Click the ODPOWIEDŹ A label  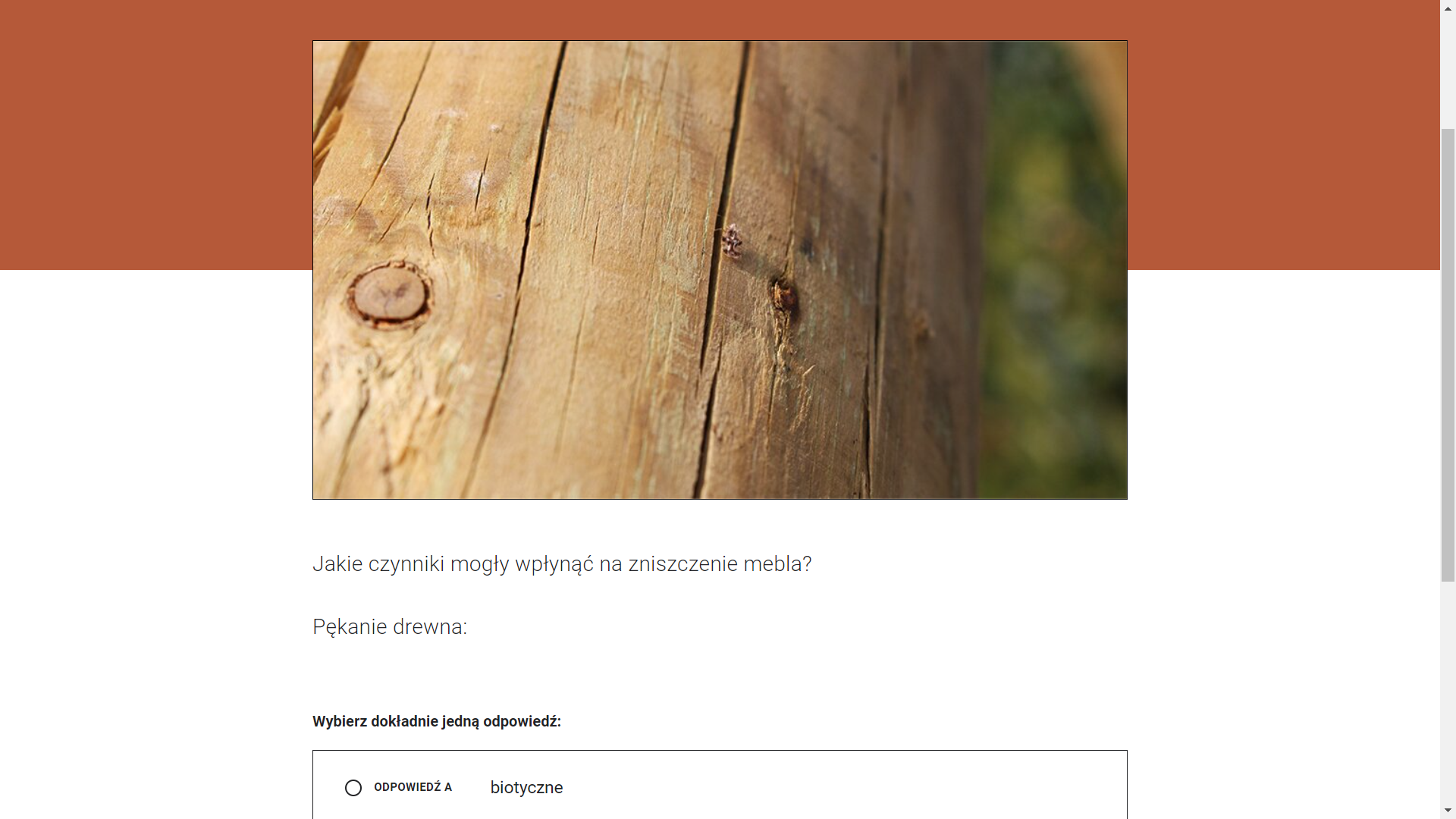(413, 787)
